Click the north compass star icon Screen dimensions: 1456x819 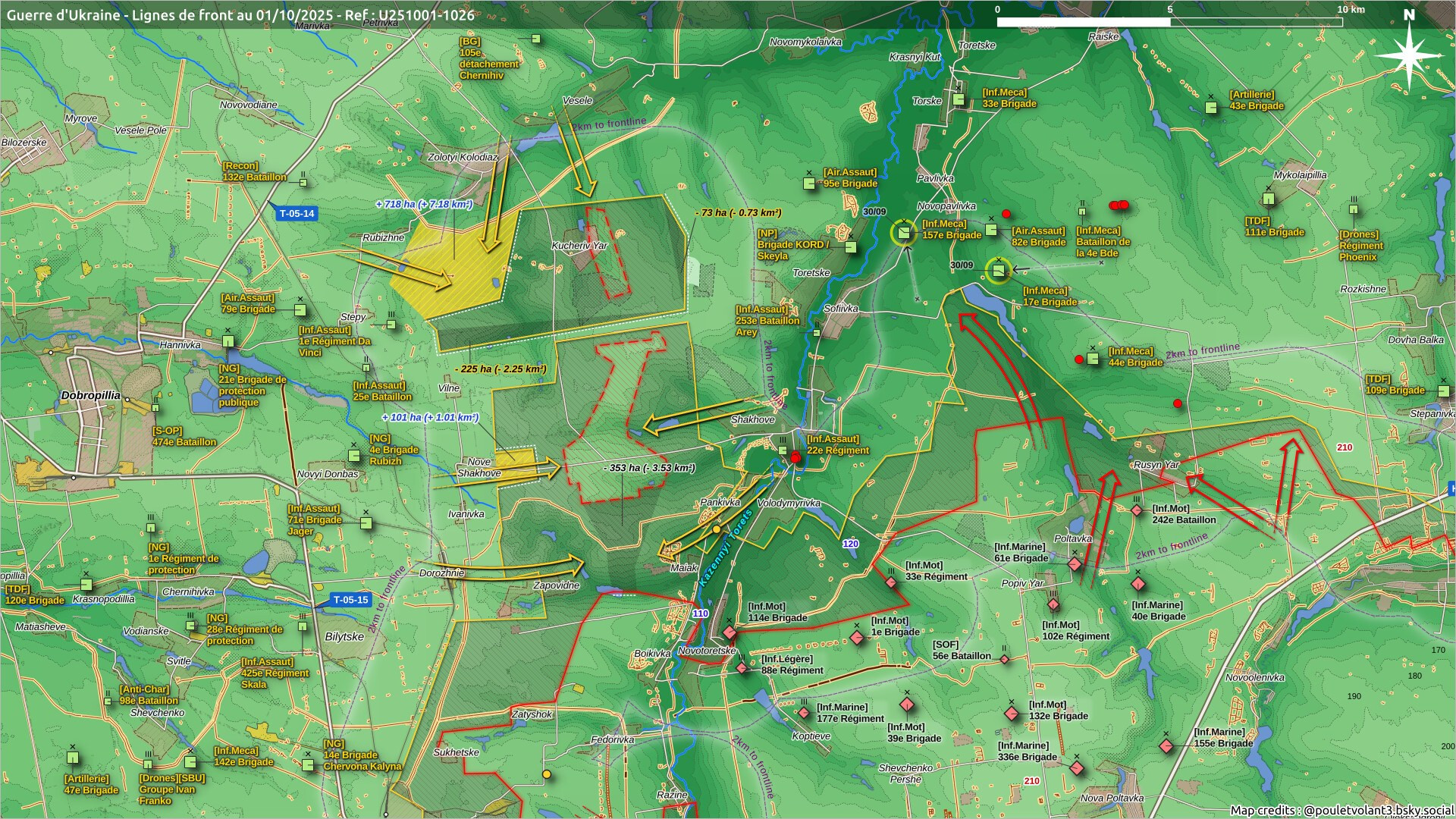[x=1409, y=55]
